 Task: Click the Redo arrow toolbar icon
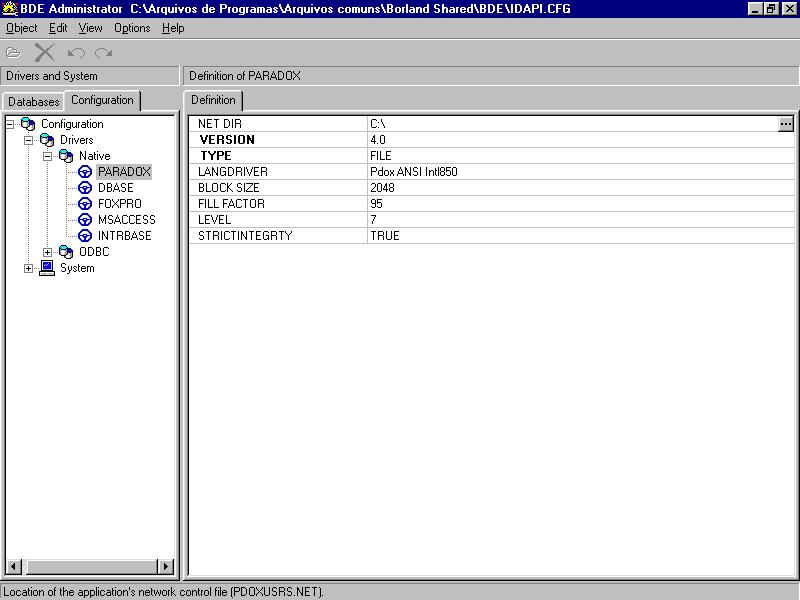point(103,52)
